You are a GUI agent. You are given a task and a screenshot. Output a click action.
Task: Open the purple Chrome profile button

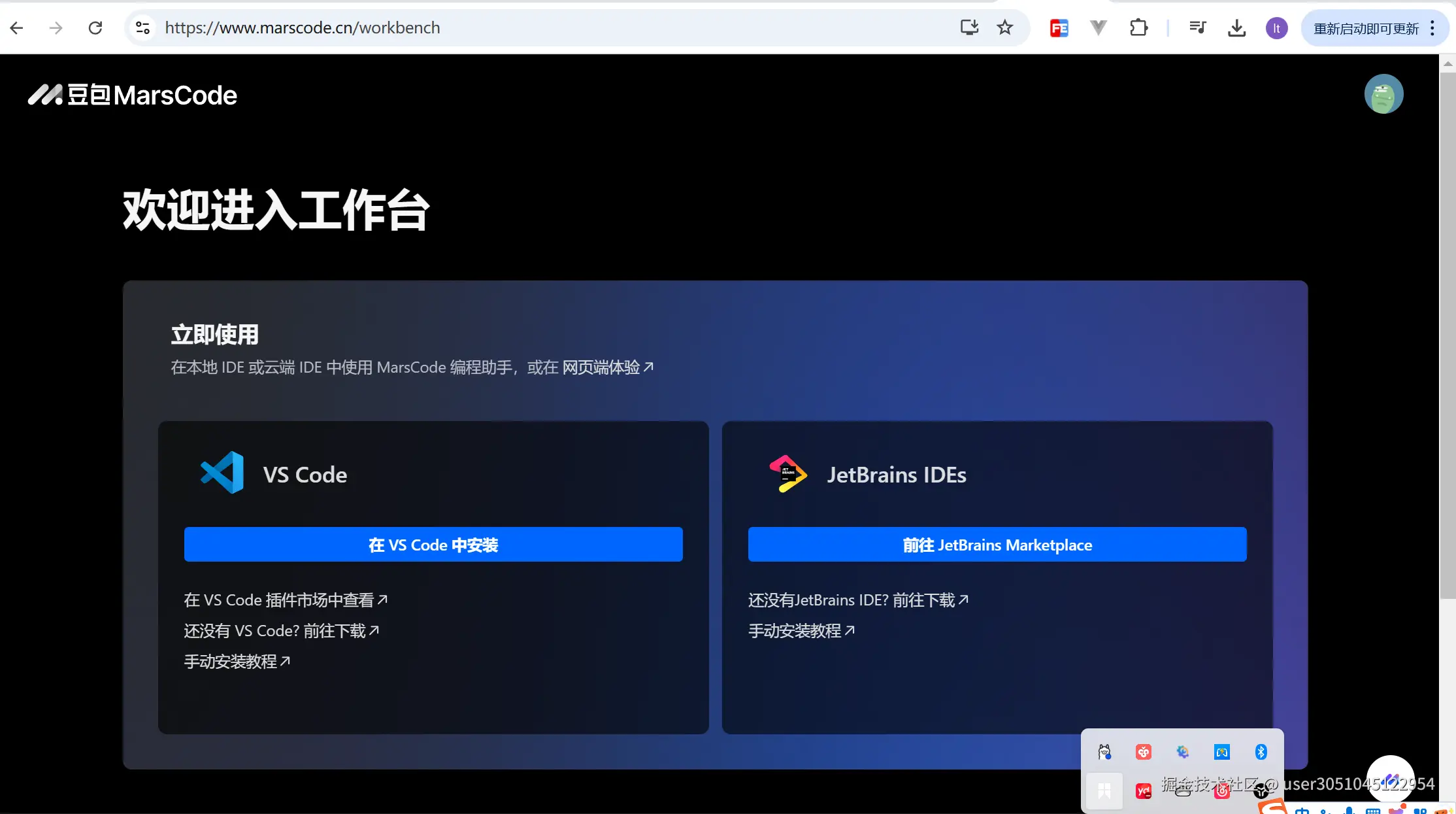[x=1276, y=28]
